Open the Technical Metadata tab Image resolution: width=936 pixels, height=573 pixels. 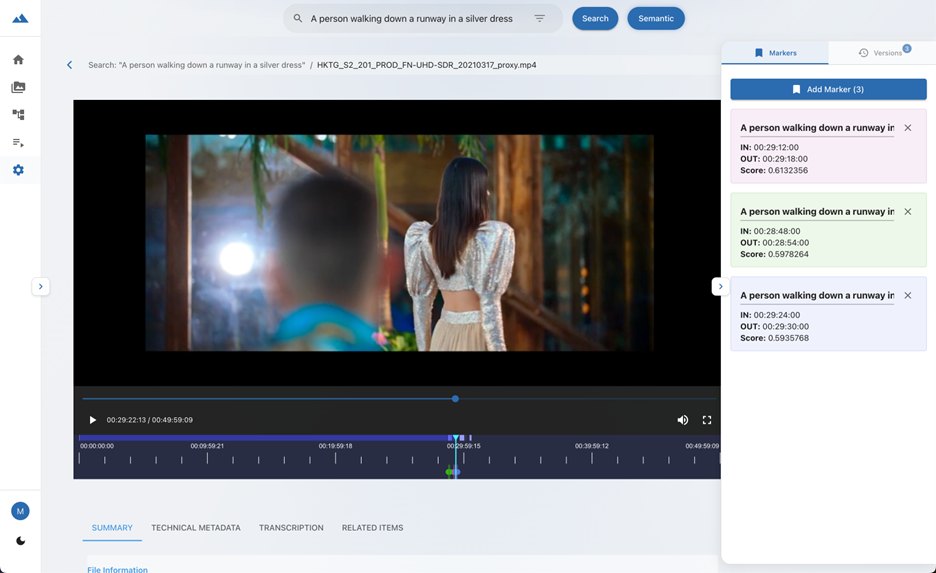(x=196, y=528)
